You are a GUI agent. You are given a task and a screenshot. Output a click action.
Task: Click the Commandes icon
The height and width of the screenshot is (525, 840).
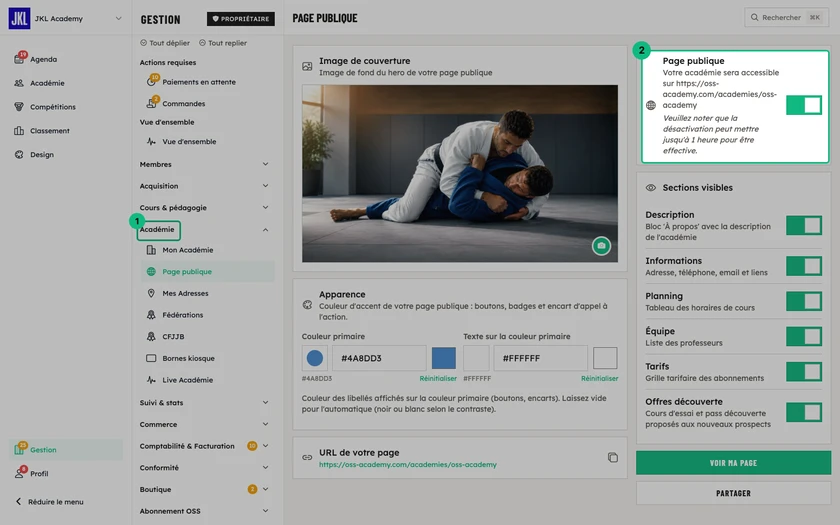coord(151,103)
